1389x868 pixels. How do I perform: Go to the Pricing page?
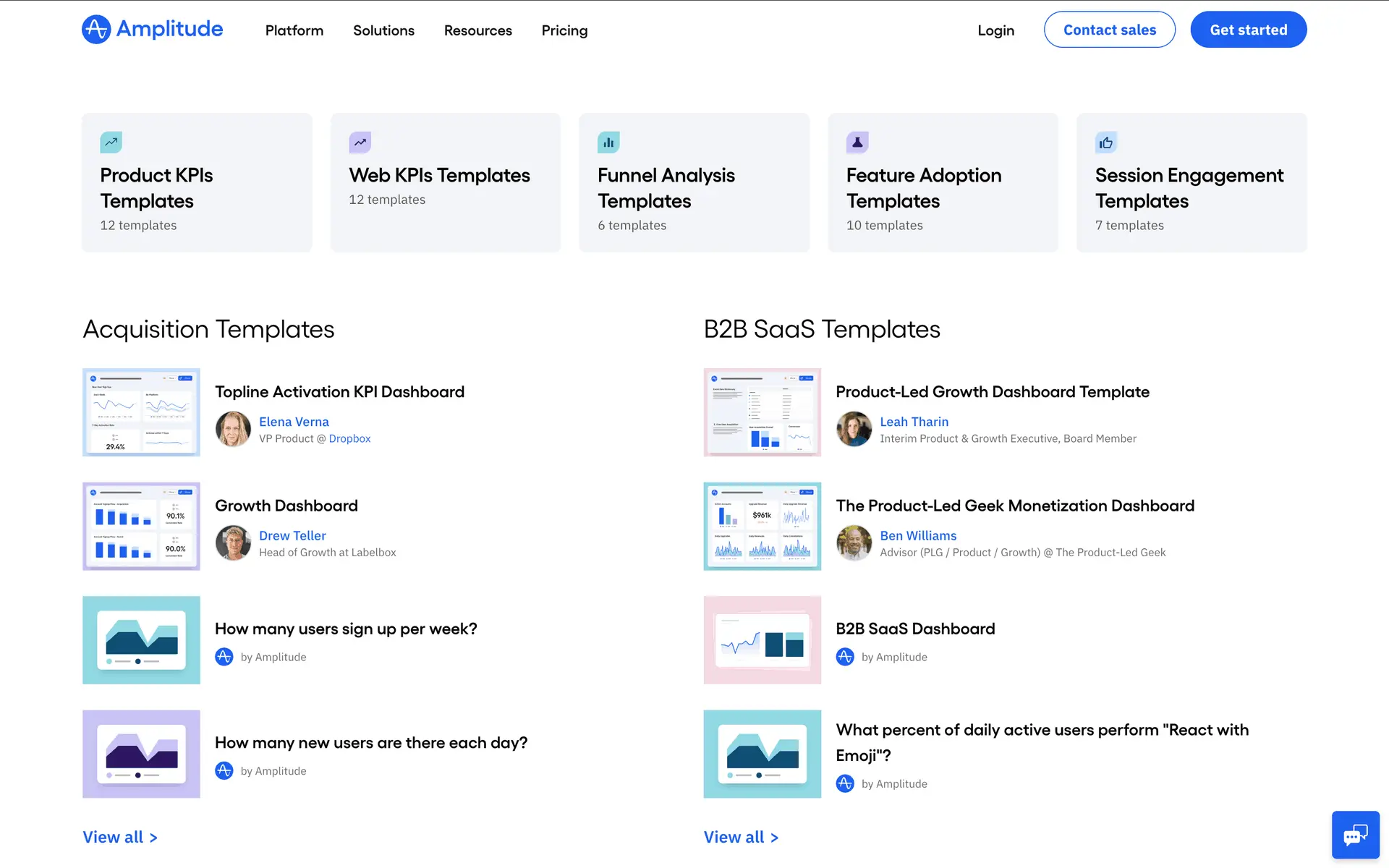click(x=564, y=30)
